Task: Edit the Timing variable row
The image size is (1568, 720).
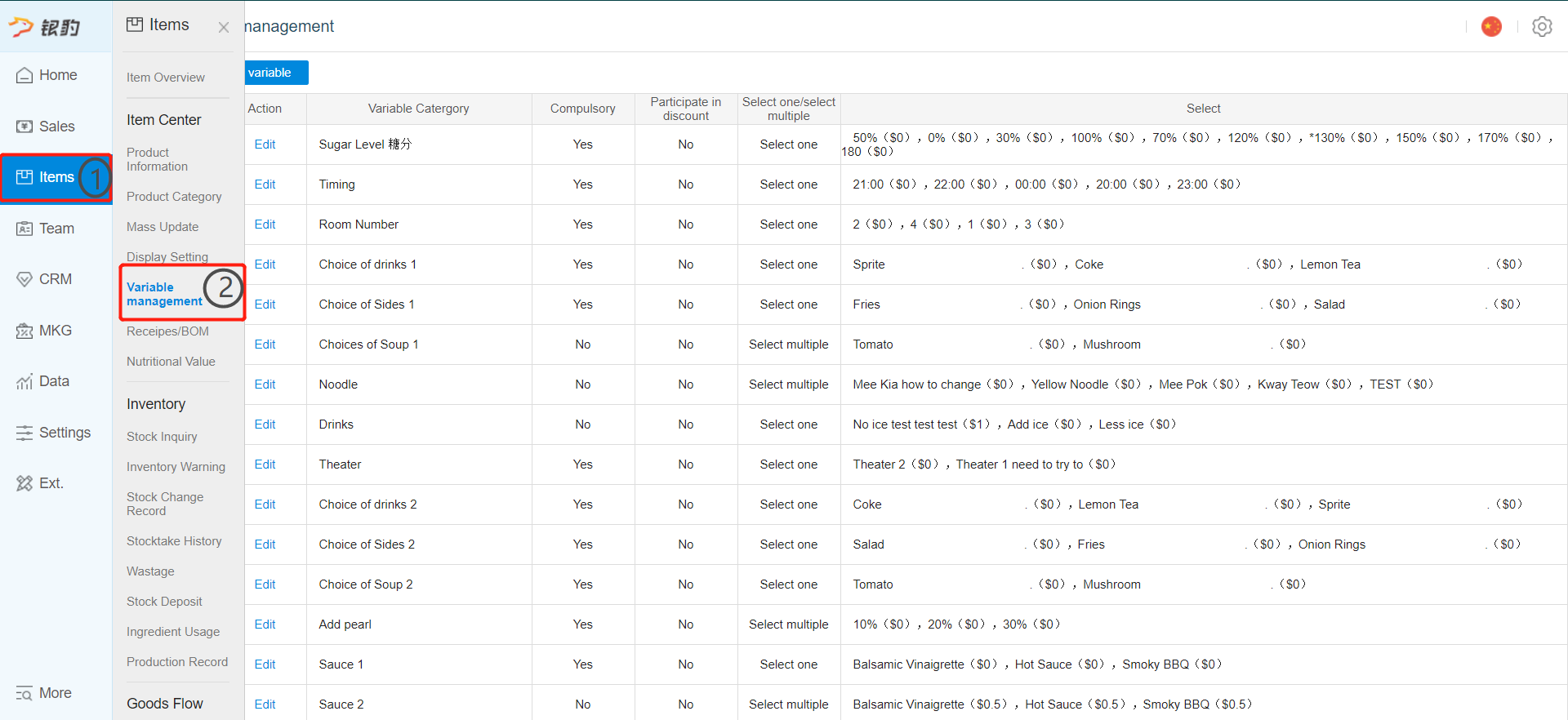Action: click(265, 184)
